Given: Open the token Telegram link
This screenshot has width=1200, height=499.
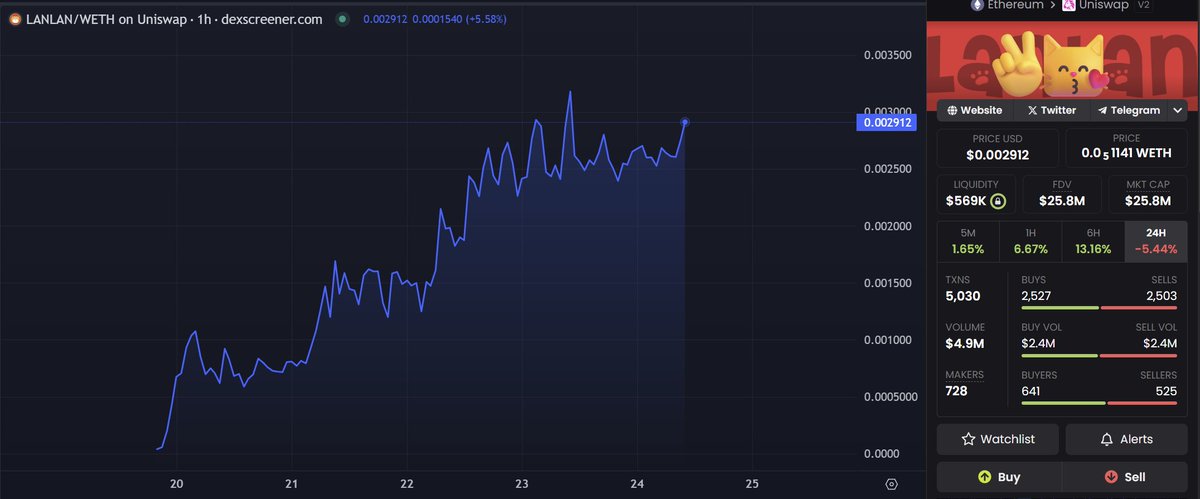Looking at the screenshot, I should pyautogui.click(x=1129, y=110).
